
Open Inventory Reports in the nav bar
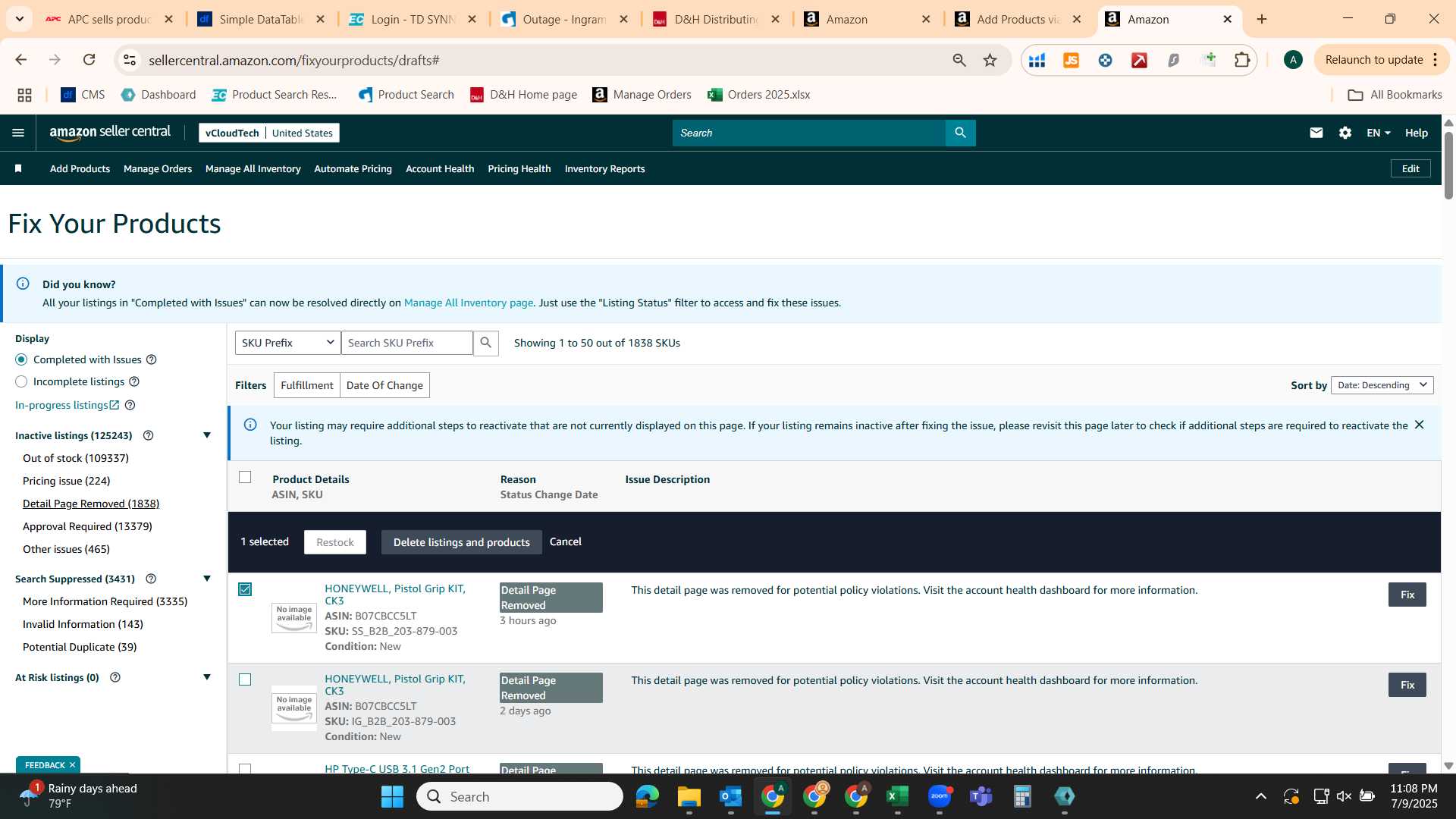coord(604,168)
